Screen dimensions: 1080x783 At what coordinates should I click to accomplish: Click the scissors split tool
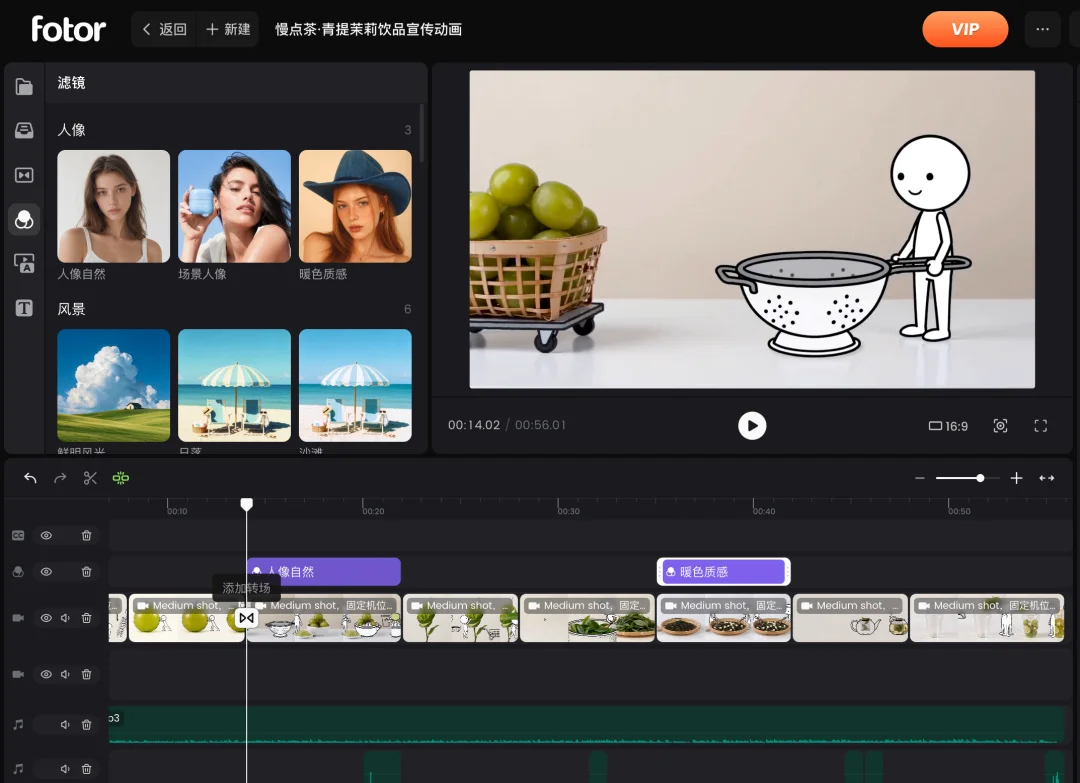pyautogui.click(x=90, y=478)
